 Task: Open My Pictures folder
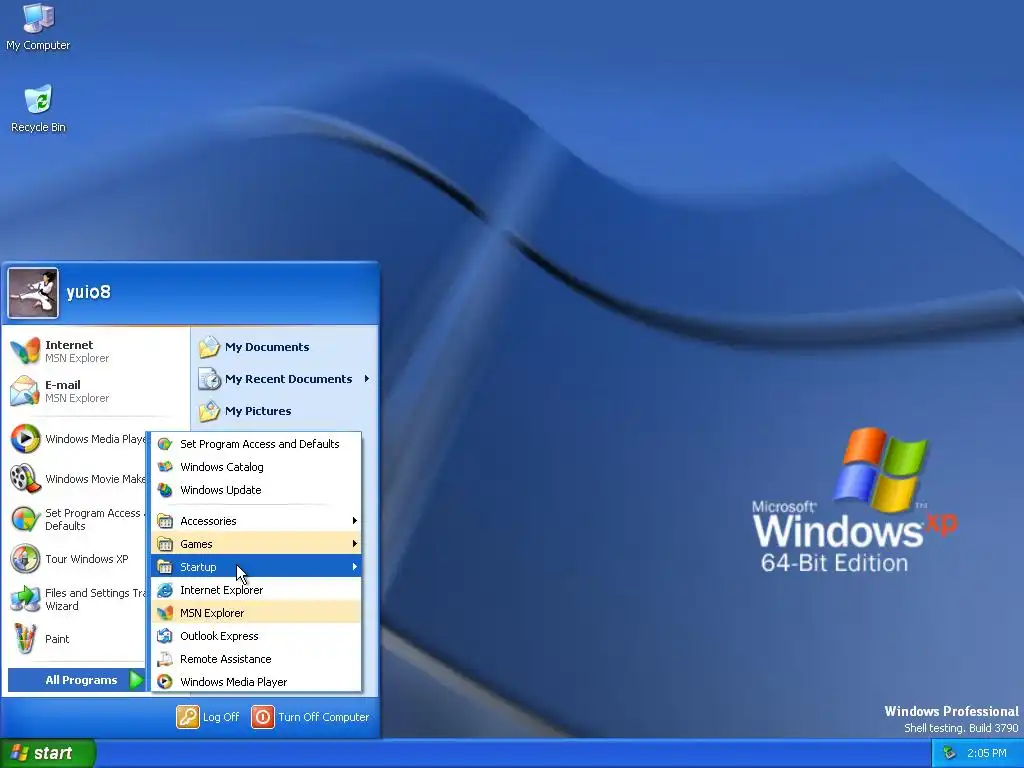tap(284, 411)
